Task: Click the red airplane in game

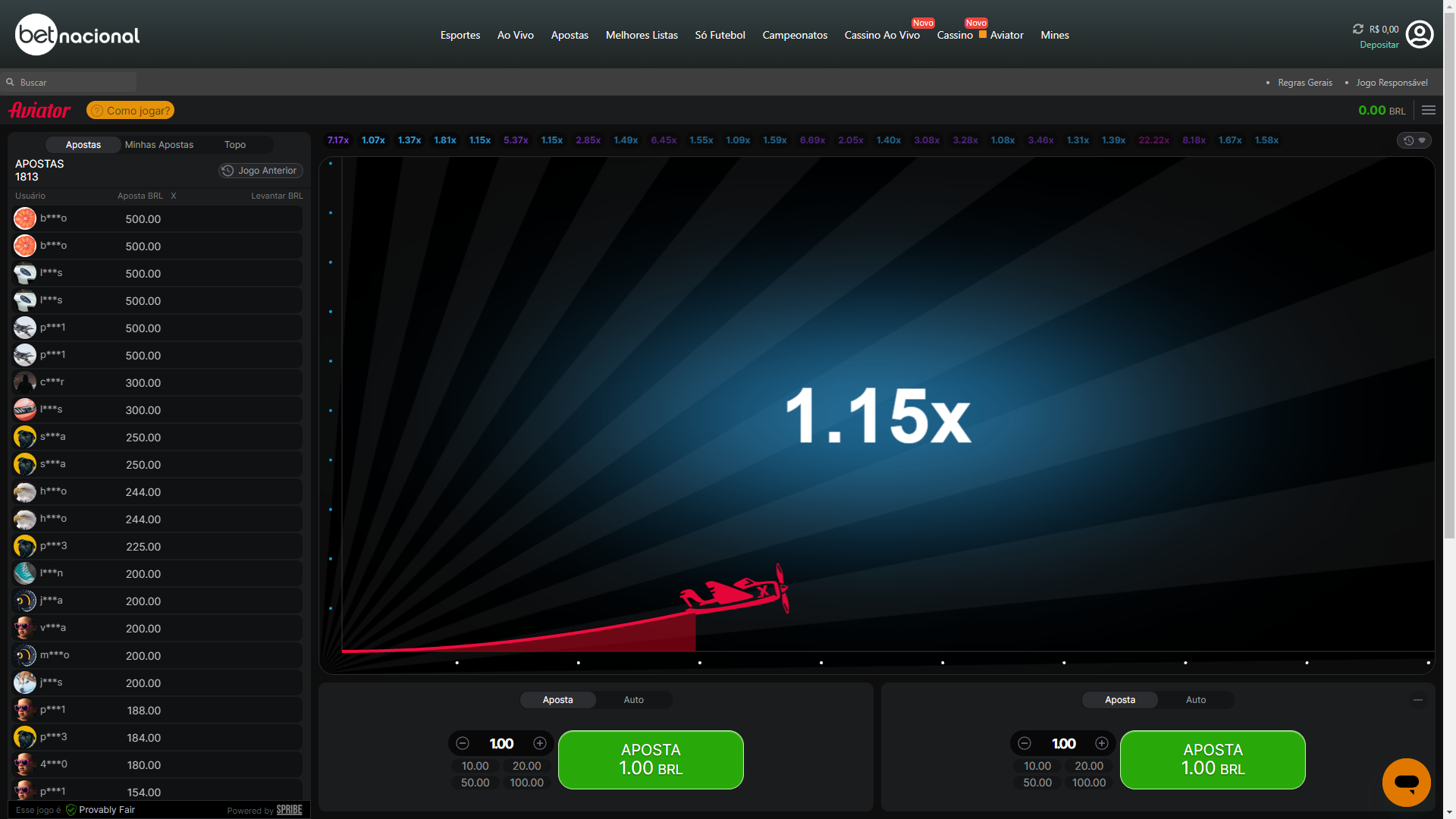Action: 736,589
